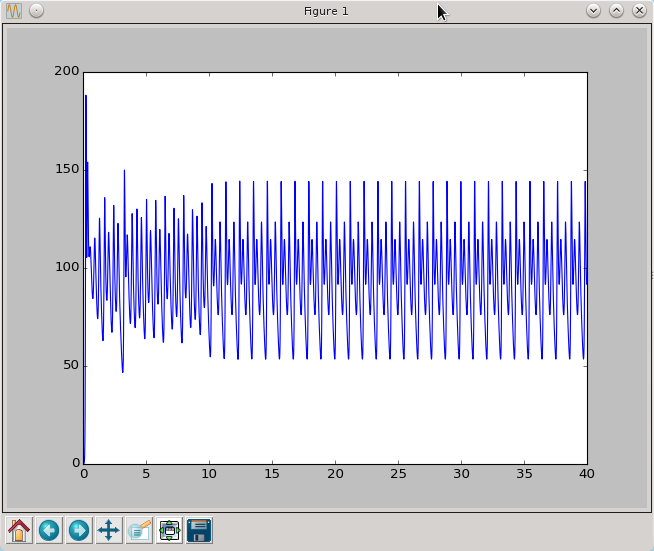Close the Figure 1 window

[x=639, y=11]
